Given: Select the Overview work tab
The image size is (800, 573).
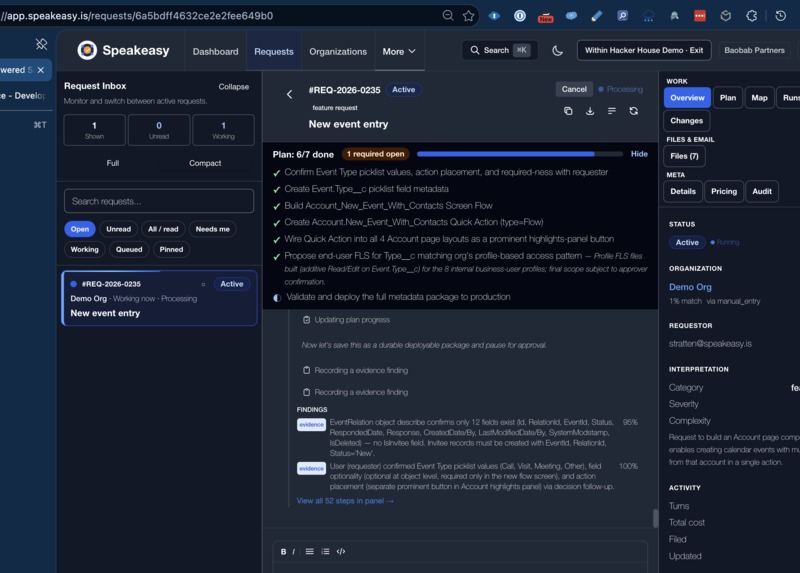Looking at the screenshot, I should tap(687, 97).
